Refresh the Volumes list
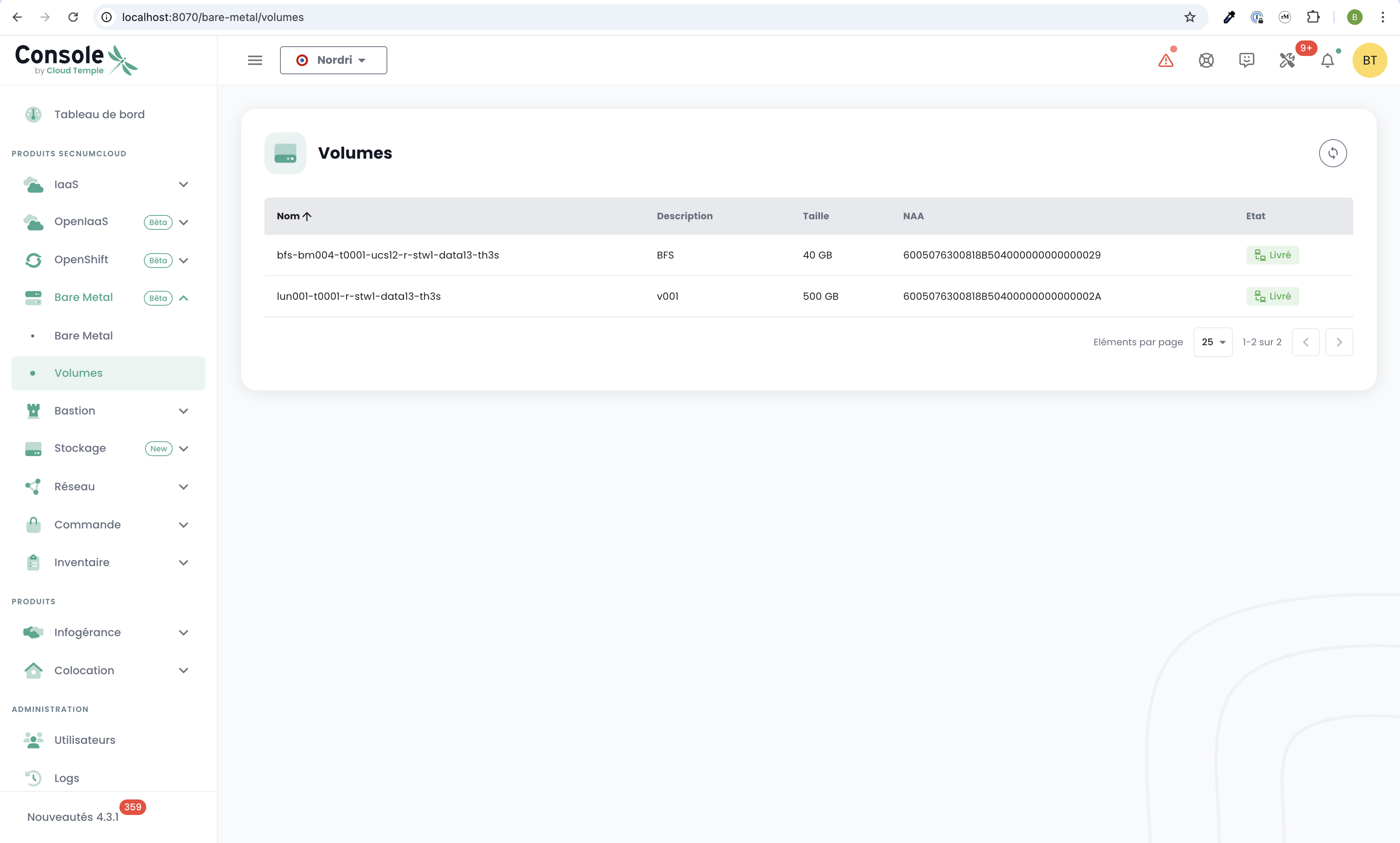This screenshot has width=1400, height=843. coord(1332,153)
